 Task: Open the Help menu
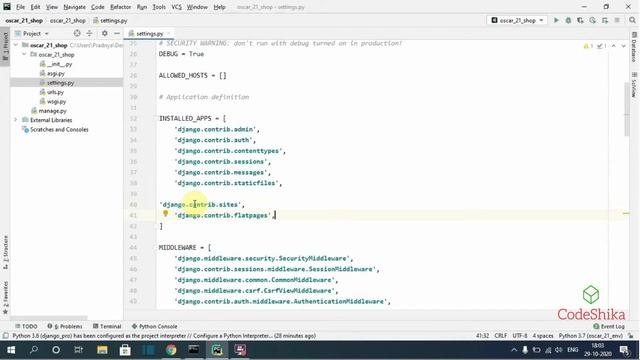[219, 7]
